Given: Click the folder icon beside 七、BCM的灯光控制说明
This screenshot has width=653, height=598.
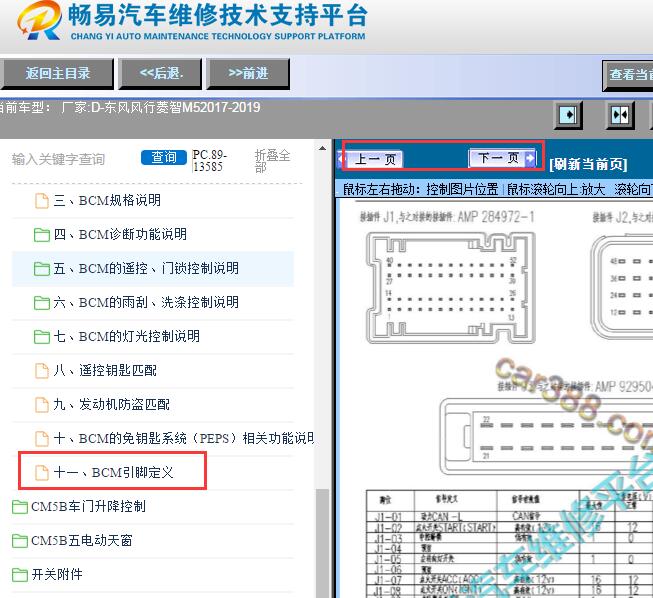Looking at the screenshot, I should tap(42, 337).
